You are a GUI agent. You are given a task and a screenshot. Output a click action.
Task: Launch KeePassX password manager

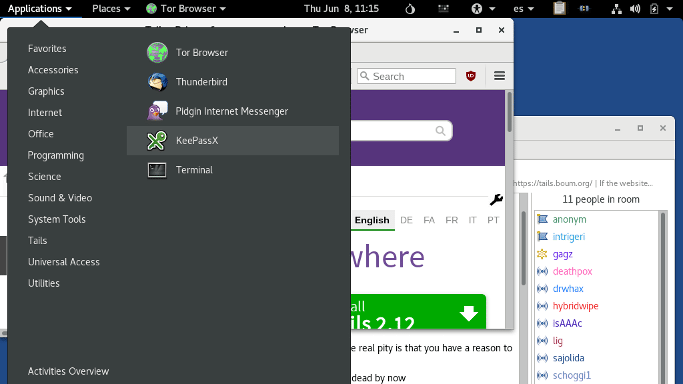[233, 140]
